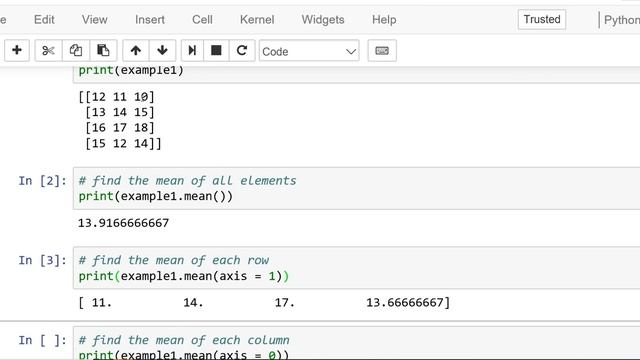
Task: Click comment '# find the mean of each column'
Action: [184, 340]
